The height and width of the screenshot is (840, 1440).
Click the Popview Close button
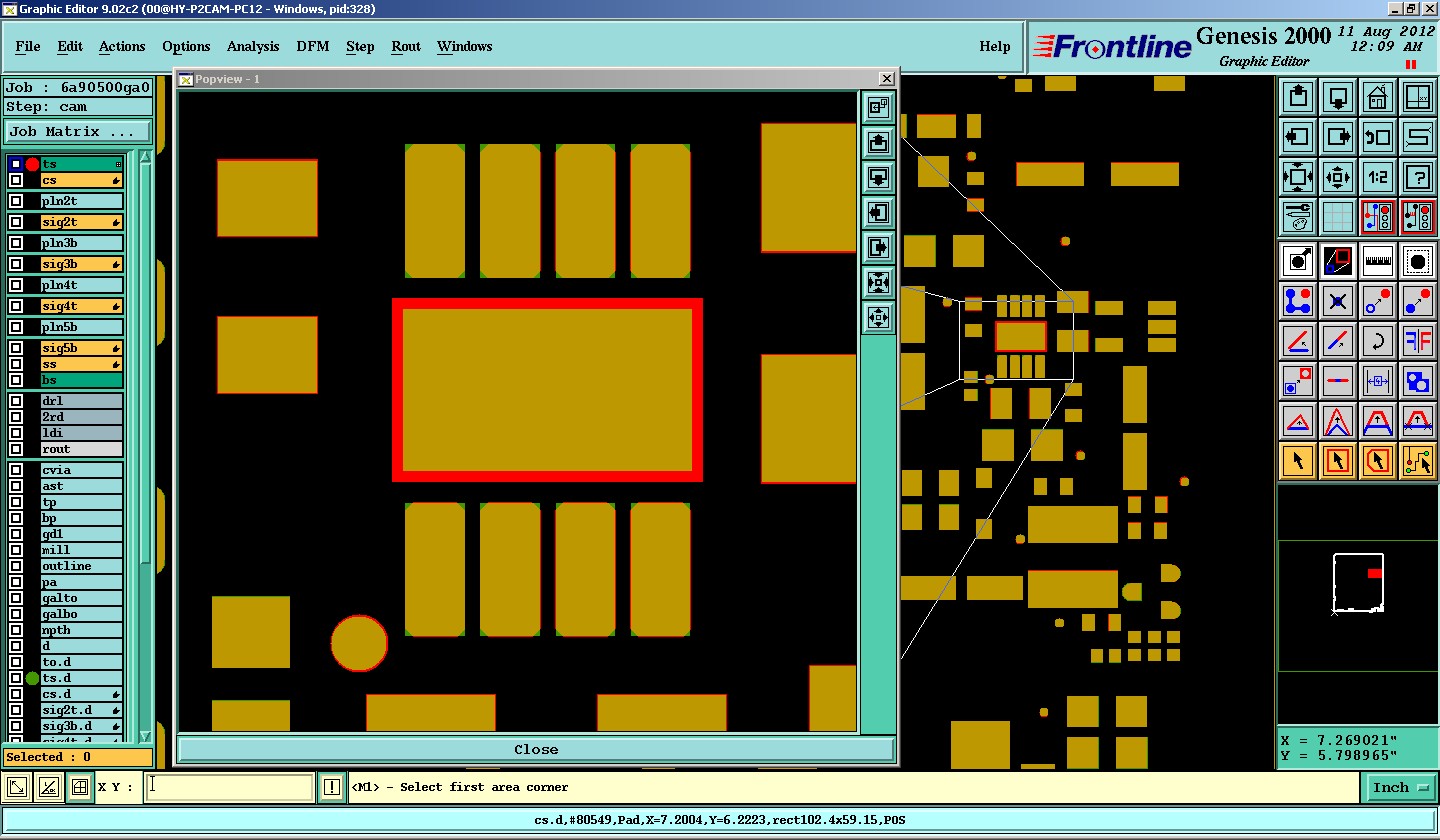(536, 749)
